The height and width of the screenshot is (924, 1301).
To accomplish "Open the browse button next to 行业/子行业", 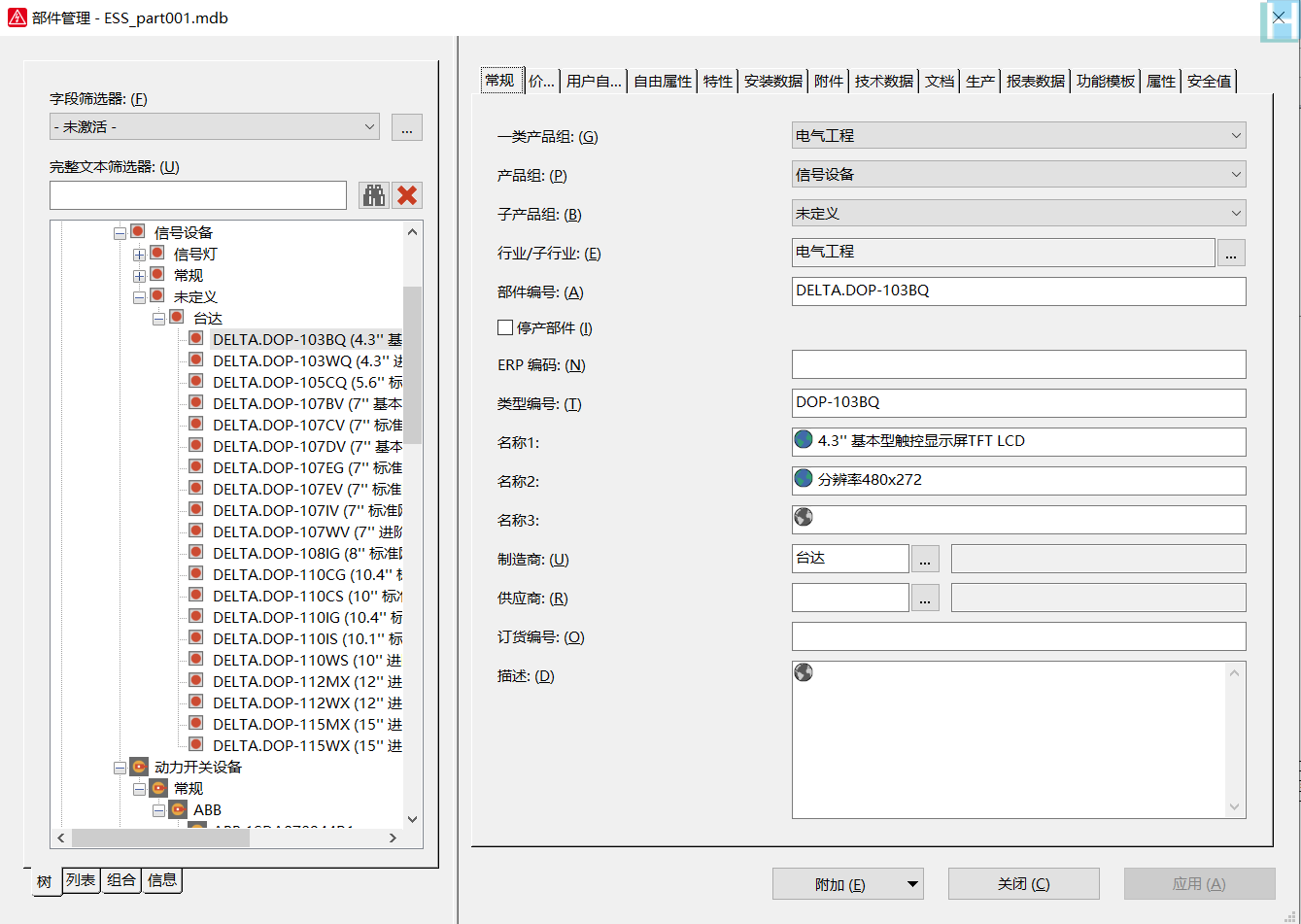I will coord(1231,253).
